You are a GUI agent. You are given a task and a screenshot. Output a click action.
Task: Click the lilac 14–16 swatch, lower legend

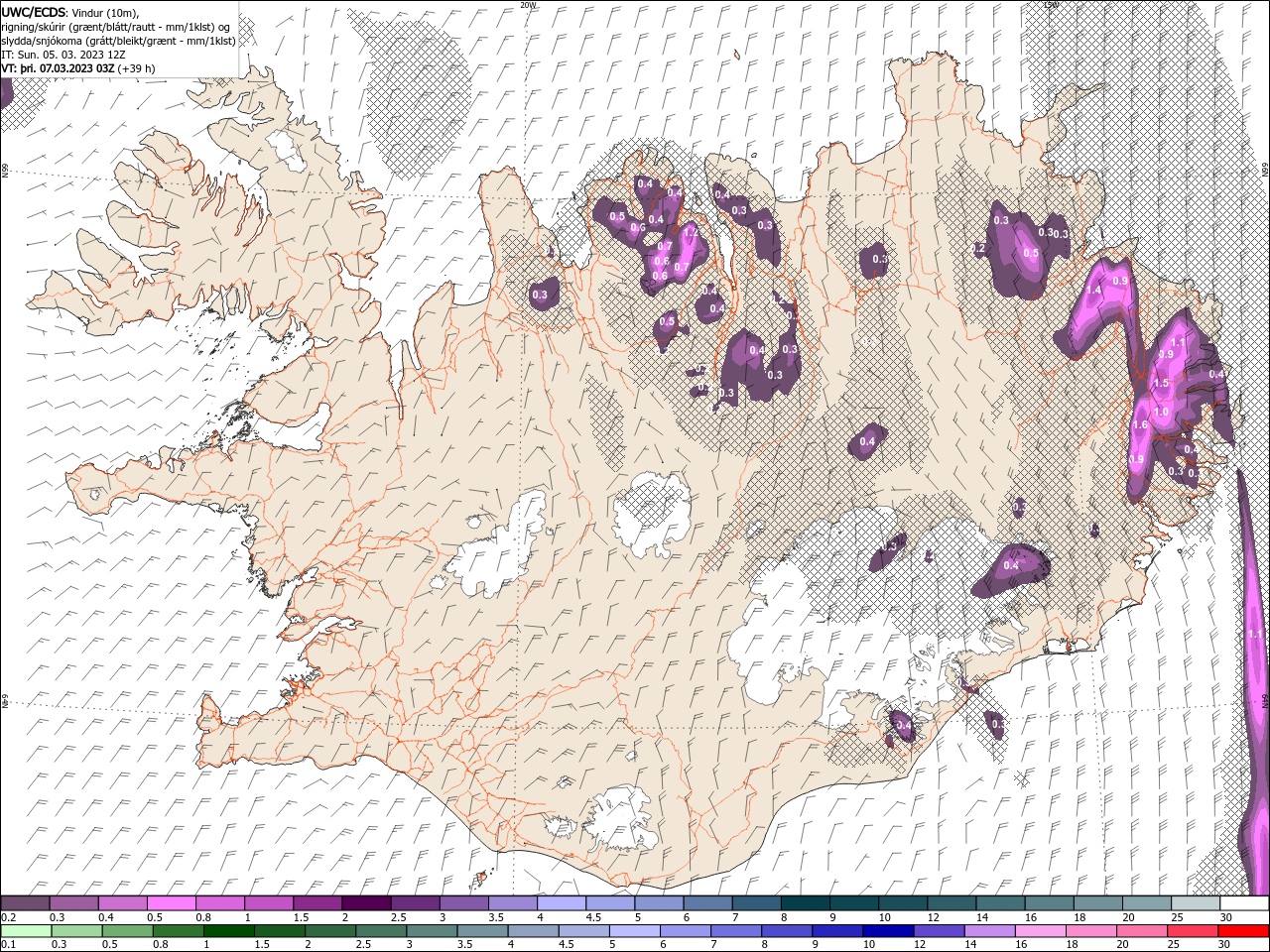(990, 931)
